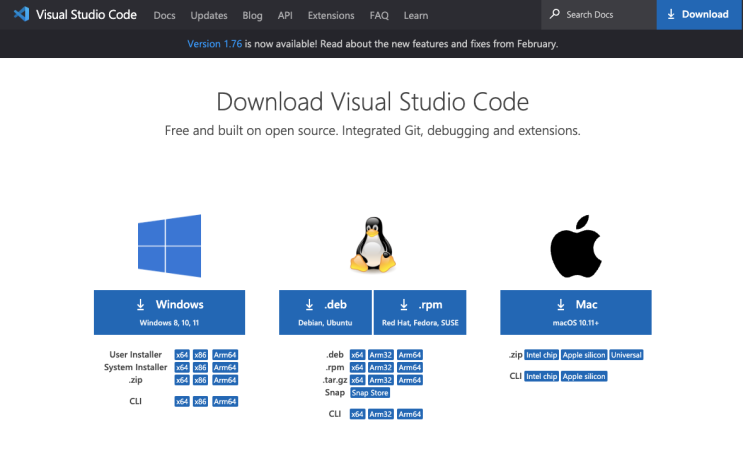Click the Windows logo image
Screen dimensions: 743x449
coord(169,245)
